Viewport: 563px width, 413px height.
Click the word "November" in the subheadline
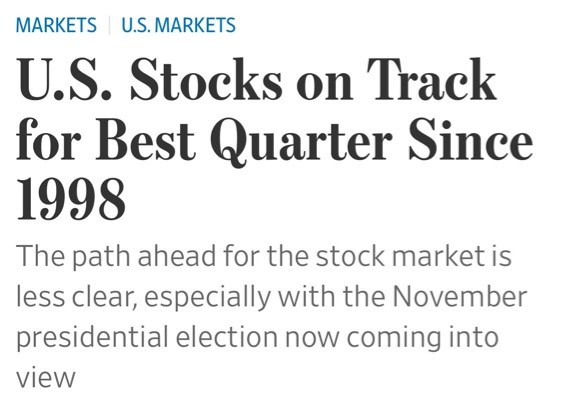pyautogui.click(x=460, y=297)
